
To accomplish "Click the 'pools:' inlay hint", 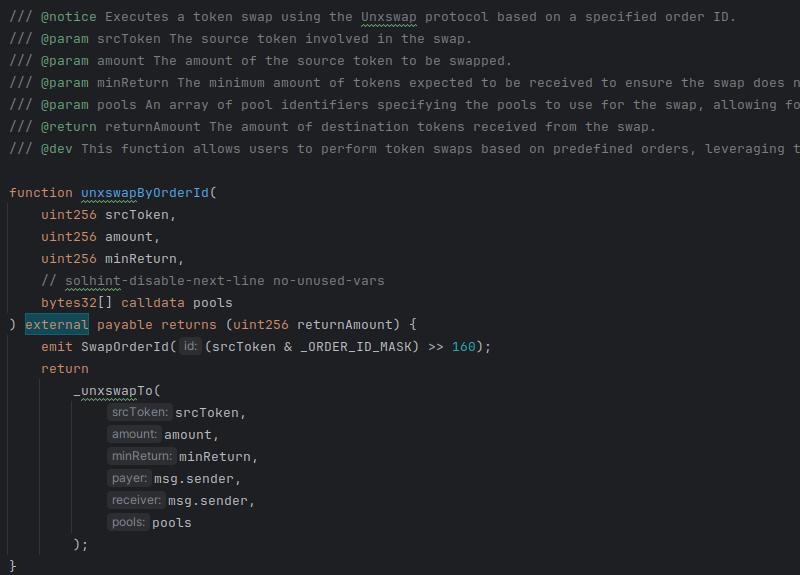I will click(128, 523).
